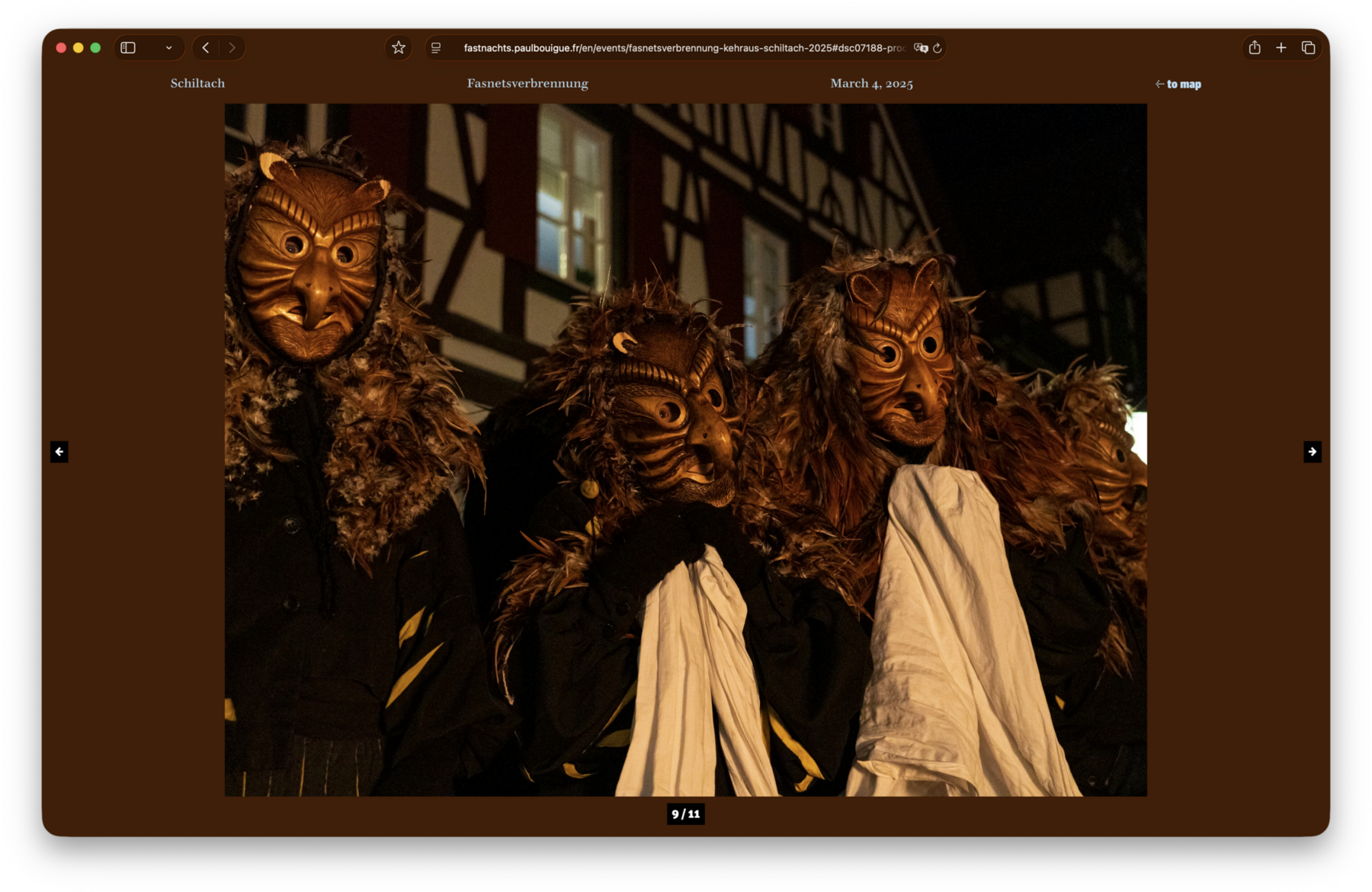Click the March 4, 2025 date
Image resolution: width=1372 pixels, height=892 pixels.
(871, 84)
